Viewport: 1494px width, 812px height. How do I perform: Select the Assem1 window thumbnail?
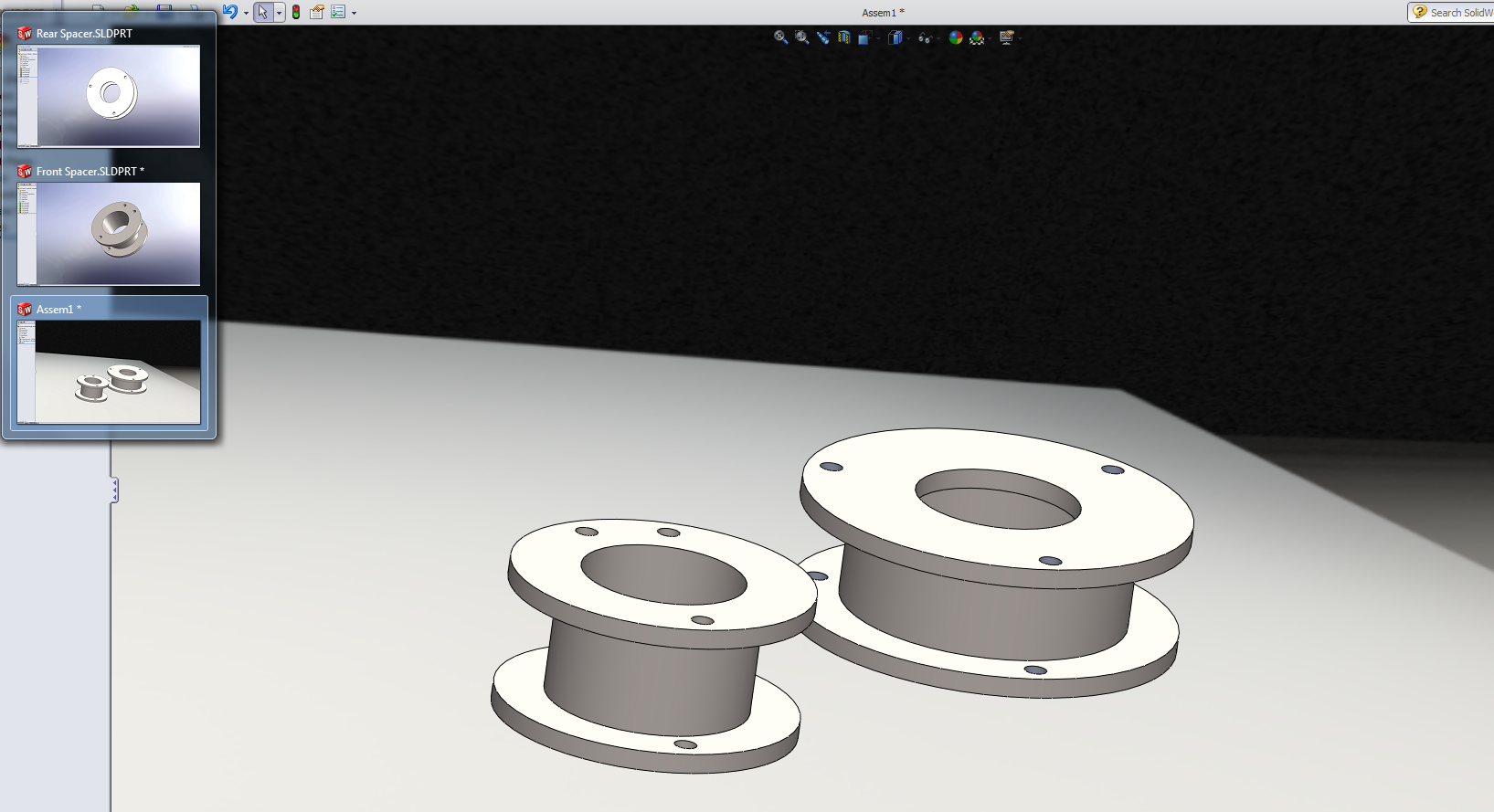[109, 372]
